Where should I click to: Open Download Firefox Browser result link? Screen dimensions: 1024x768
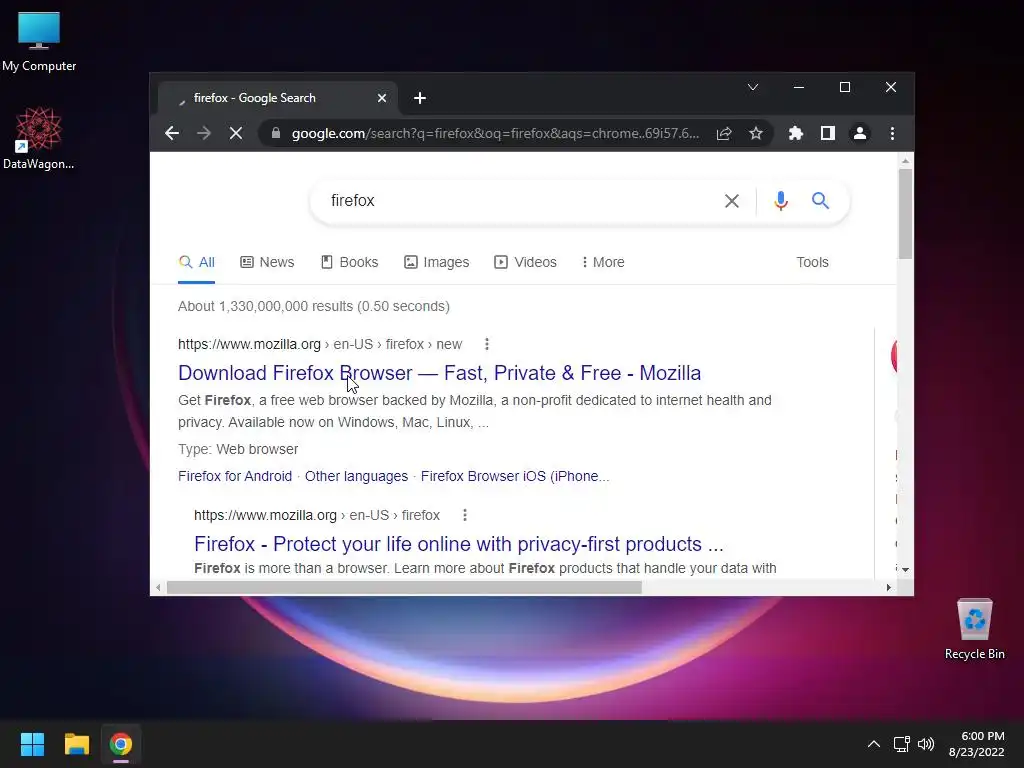click(440, 373)
